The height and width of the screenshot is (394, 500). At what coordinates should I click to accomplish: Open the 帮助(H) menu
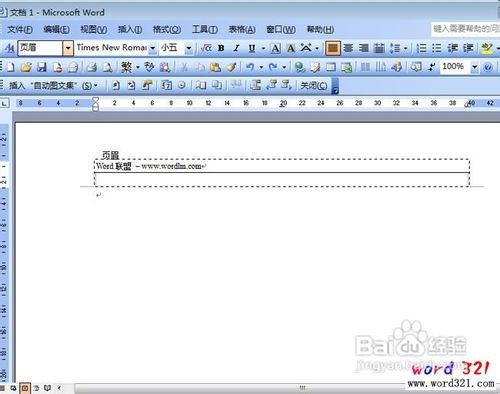320,30
